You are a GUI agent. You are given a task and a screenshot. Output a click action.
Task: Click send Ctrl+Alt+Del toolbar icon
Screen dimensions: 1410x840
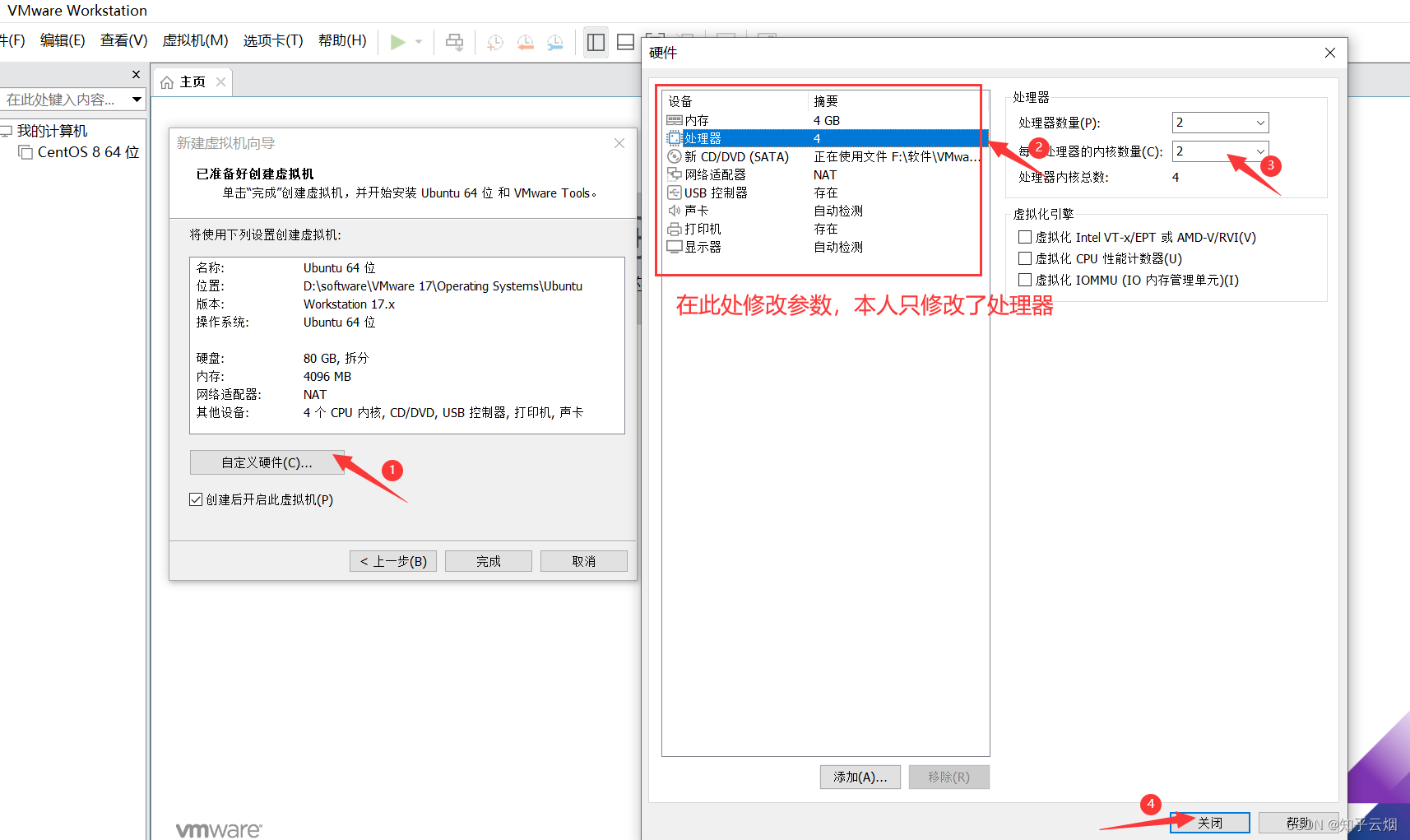[454, 42]
